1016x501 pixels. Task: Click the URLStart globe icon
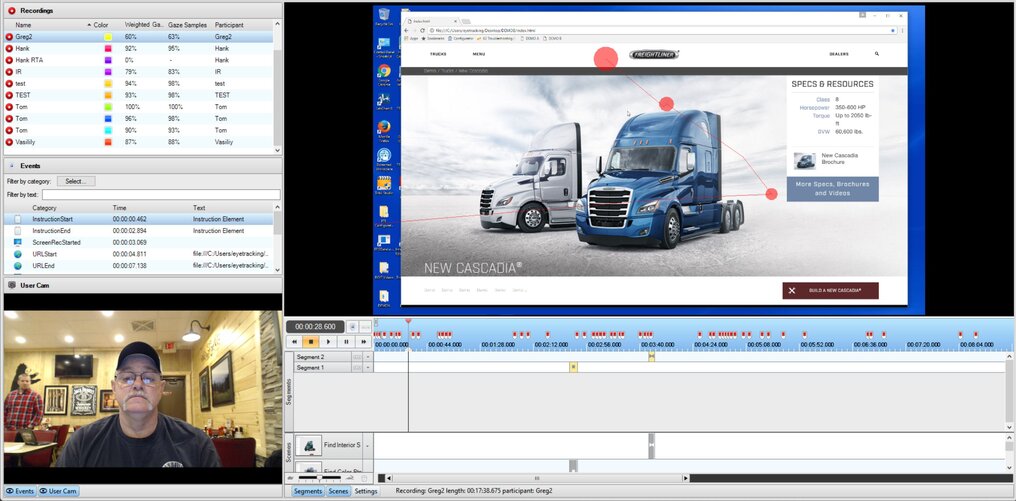tap(17, 254)
